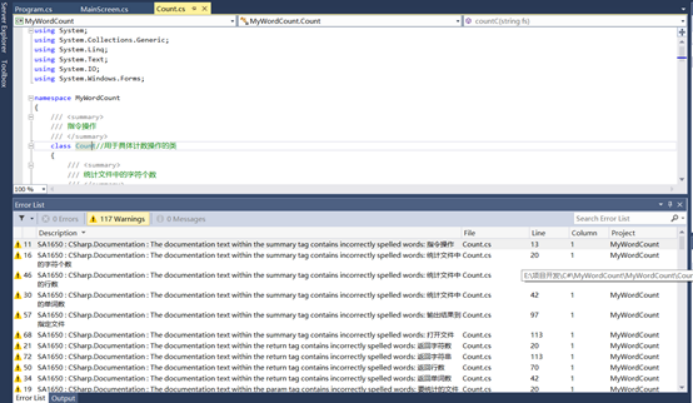Sort by the Description column header
This screenshot has height=403, width=693.
(x=249, y=233)
